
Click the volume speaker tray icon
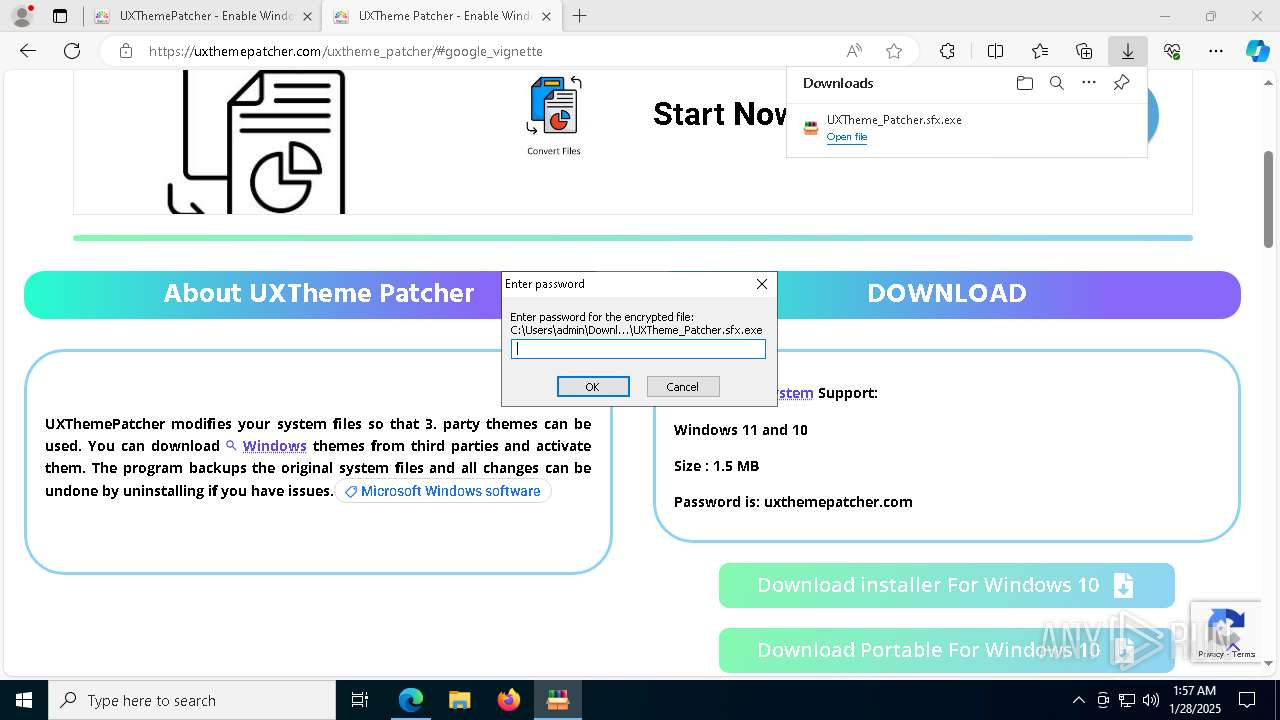[1151, 700]
